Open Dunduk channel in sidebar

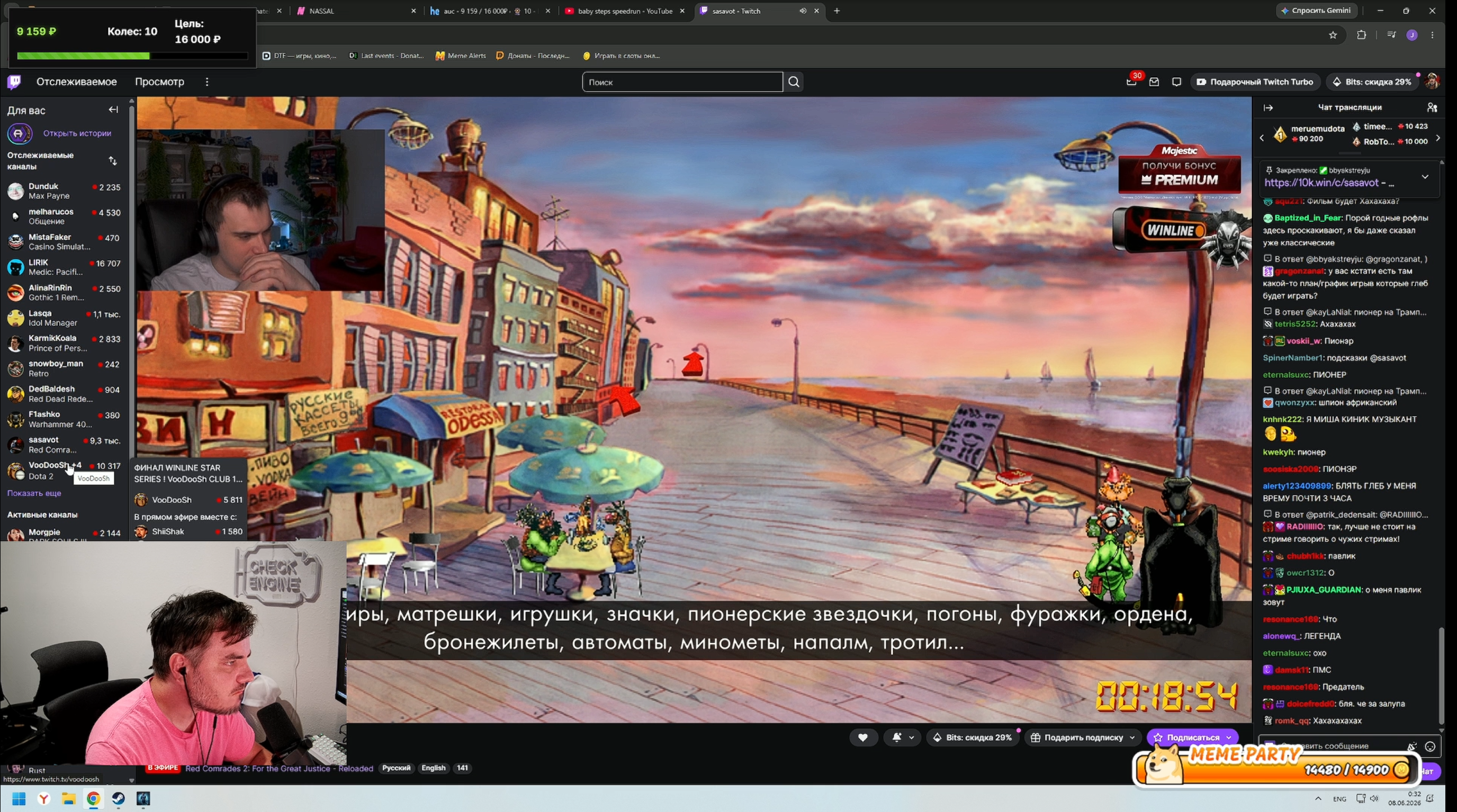coord(64,191)
